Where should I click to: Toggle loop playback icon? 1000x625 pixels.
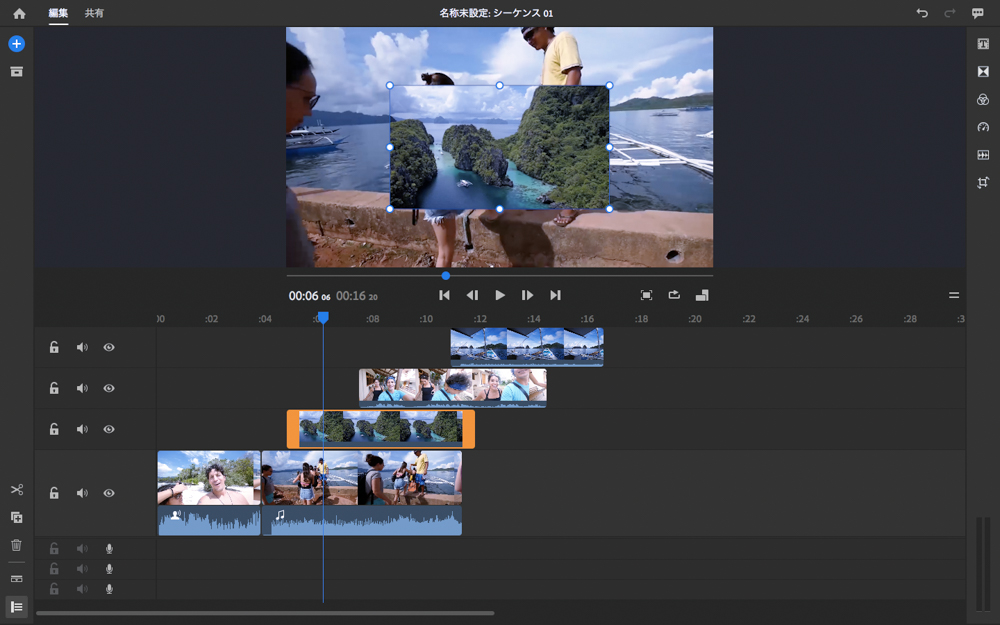(674, 295)
